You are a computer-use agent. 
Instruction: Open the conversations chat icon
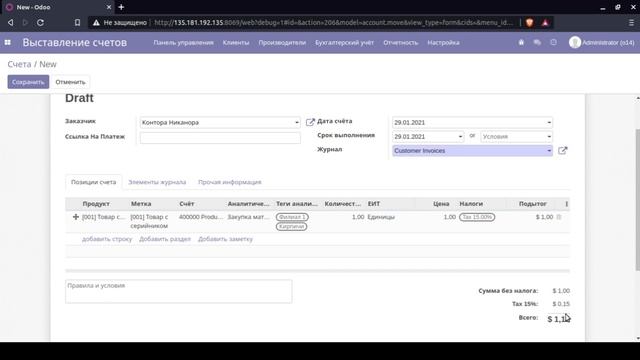click(x=537, y=42)
